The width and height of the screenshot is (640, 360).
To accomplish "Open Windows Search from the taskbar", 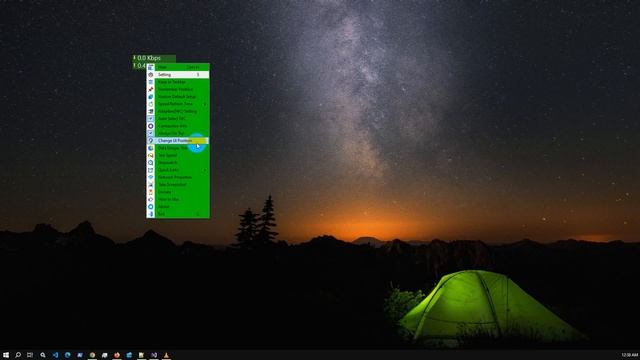I will pos(18,355).
